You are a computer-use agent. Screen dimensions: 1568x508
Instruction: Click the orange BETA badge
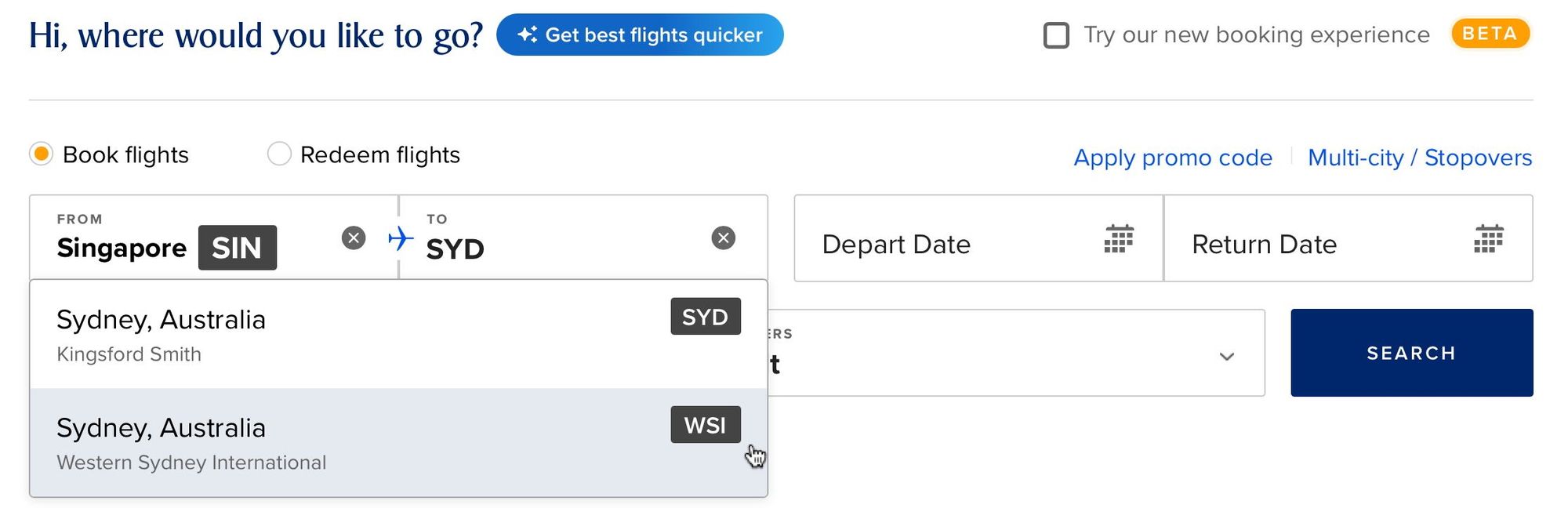1490,34
